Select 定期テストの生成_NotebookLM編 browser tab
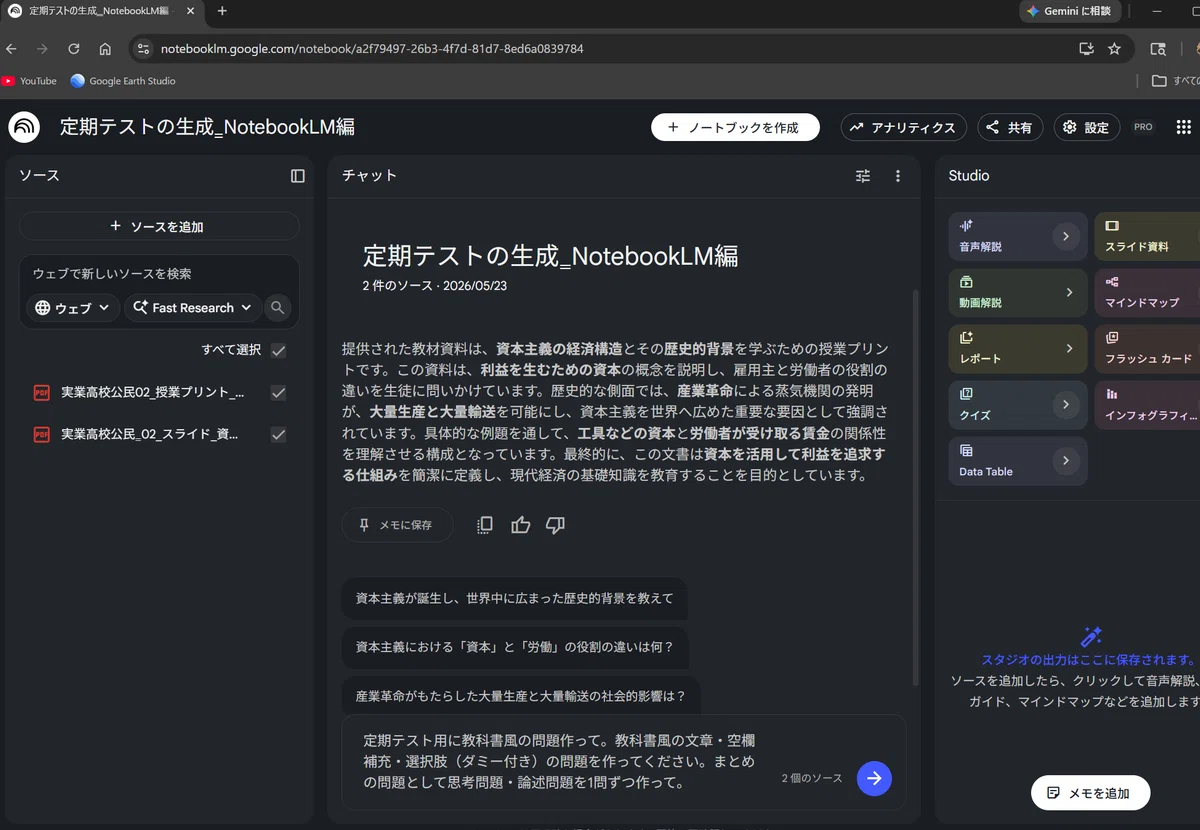 coord(100,11)
